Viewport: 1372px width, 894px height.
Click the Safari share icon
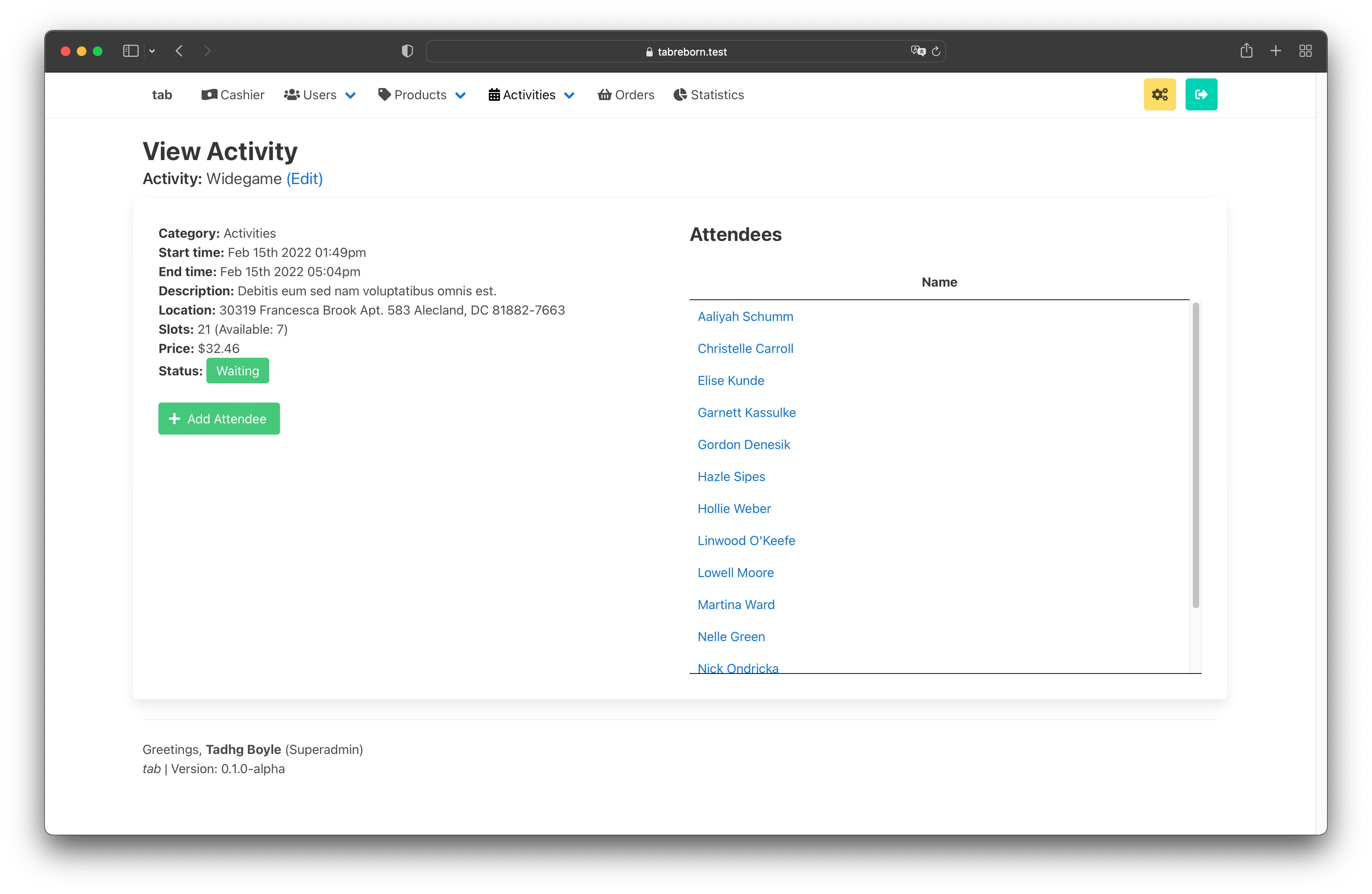pyautogui.click(x=1246, y=51)
